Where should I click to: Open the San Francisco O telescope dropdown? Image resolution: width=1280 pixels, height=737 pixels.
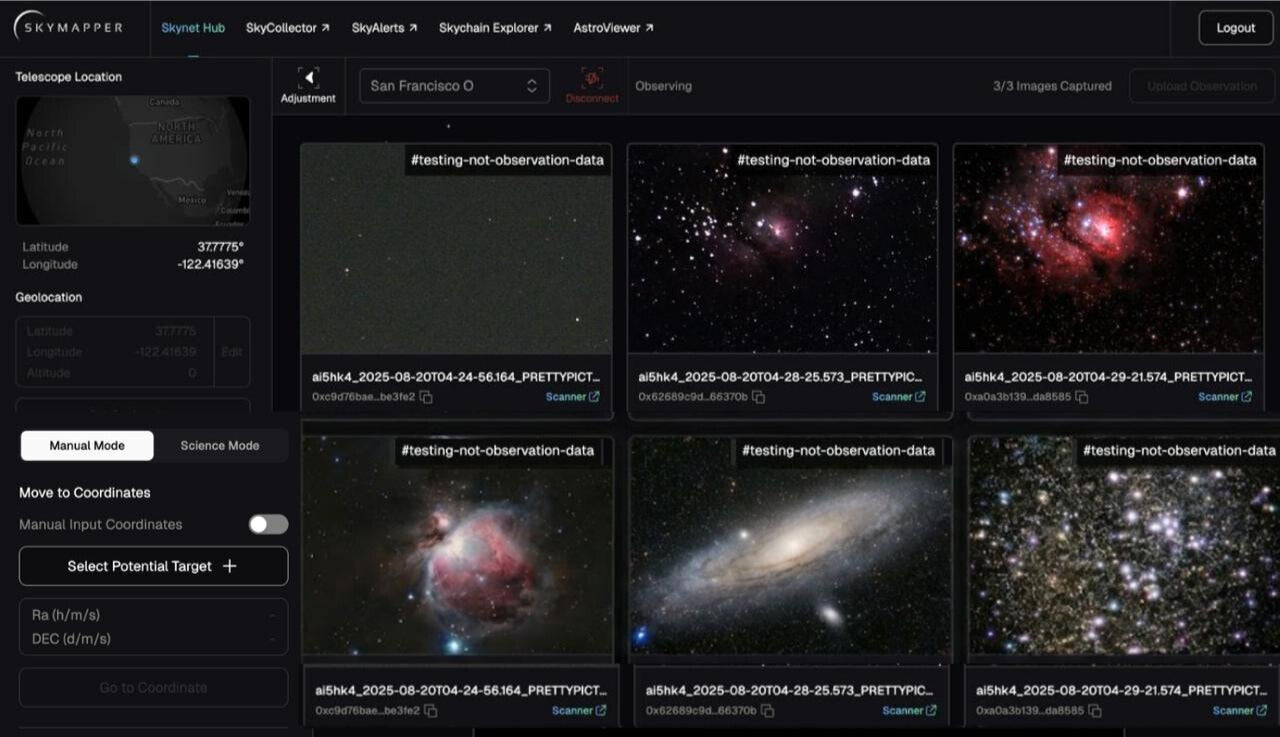coord(454,86)
